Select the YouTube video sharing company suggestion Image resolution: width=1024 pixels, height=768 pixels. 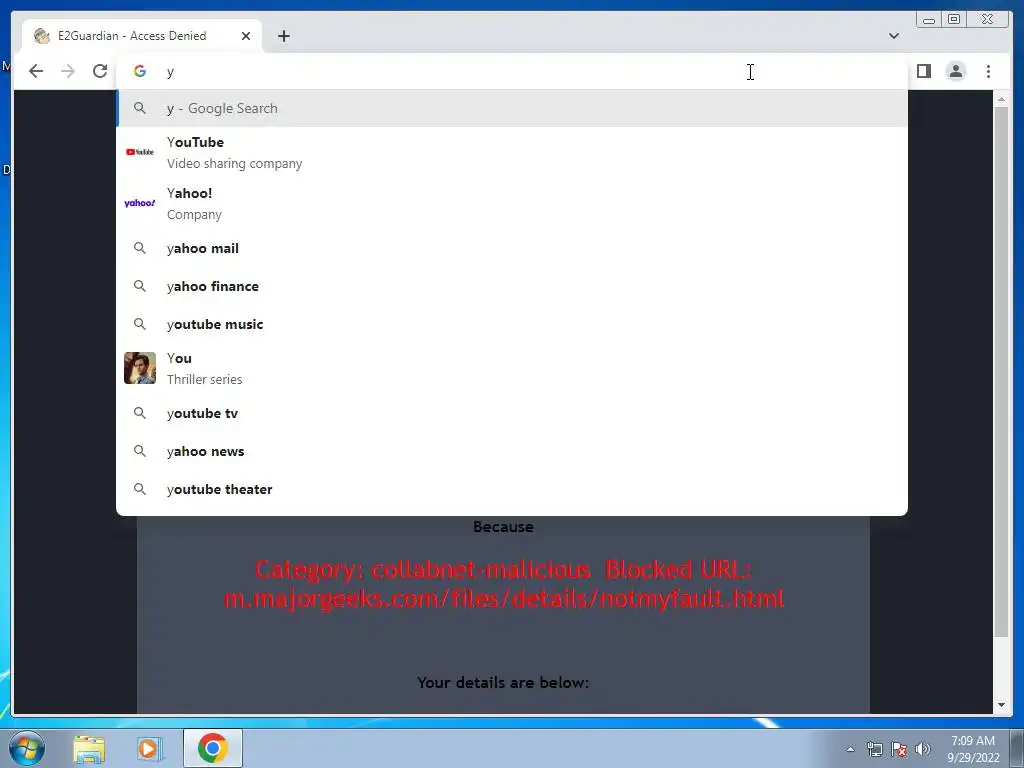click(512, 152)
